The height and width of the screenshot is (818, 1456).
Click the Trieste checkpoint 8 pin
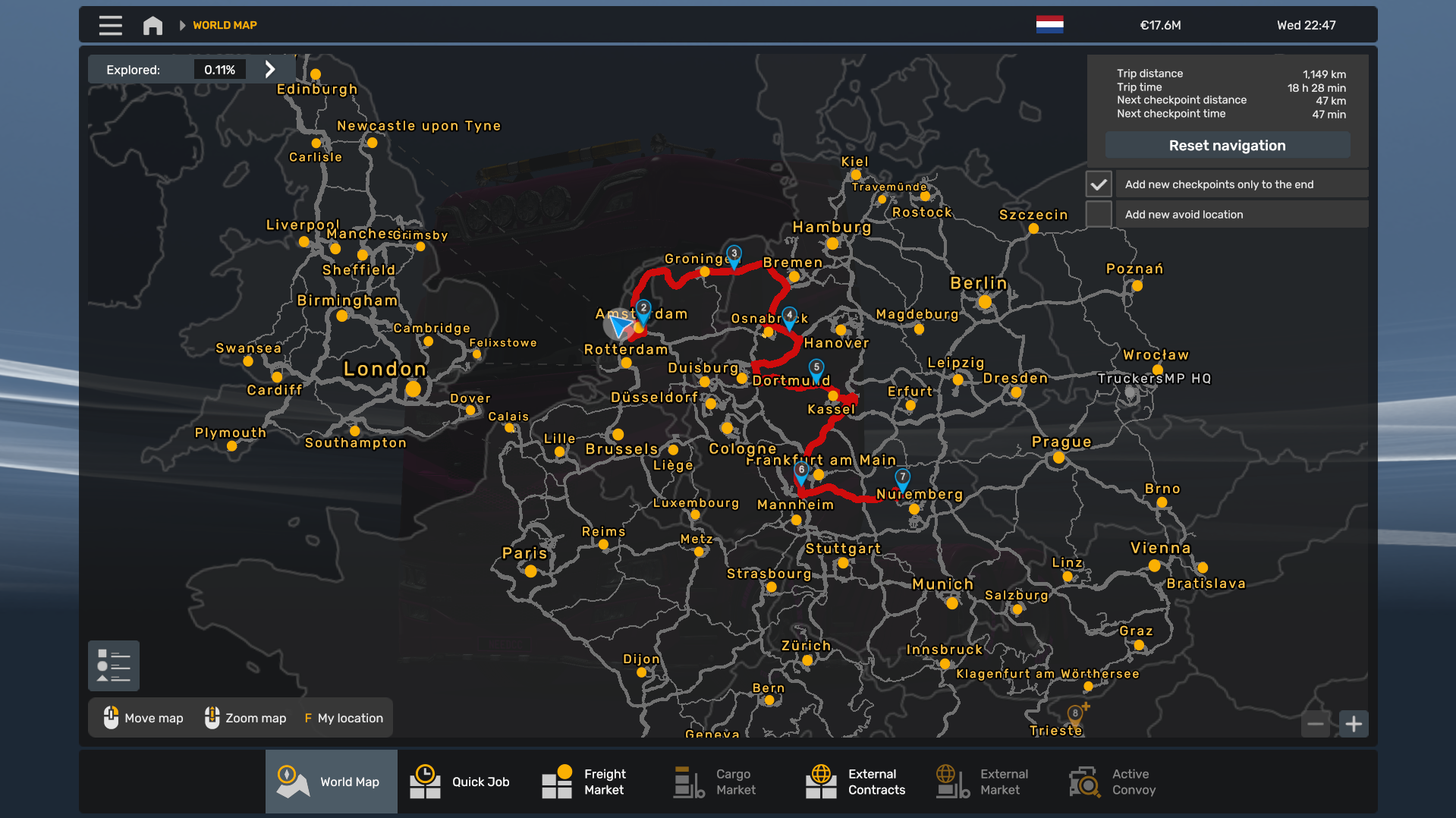click(x=1075, y=714)
